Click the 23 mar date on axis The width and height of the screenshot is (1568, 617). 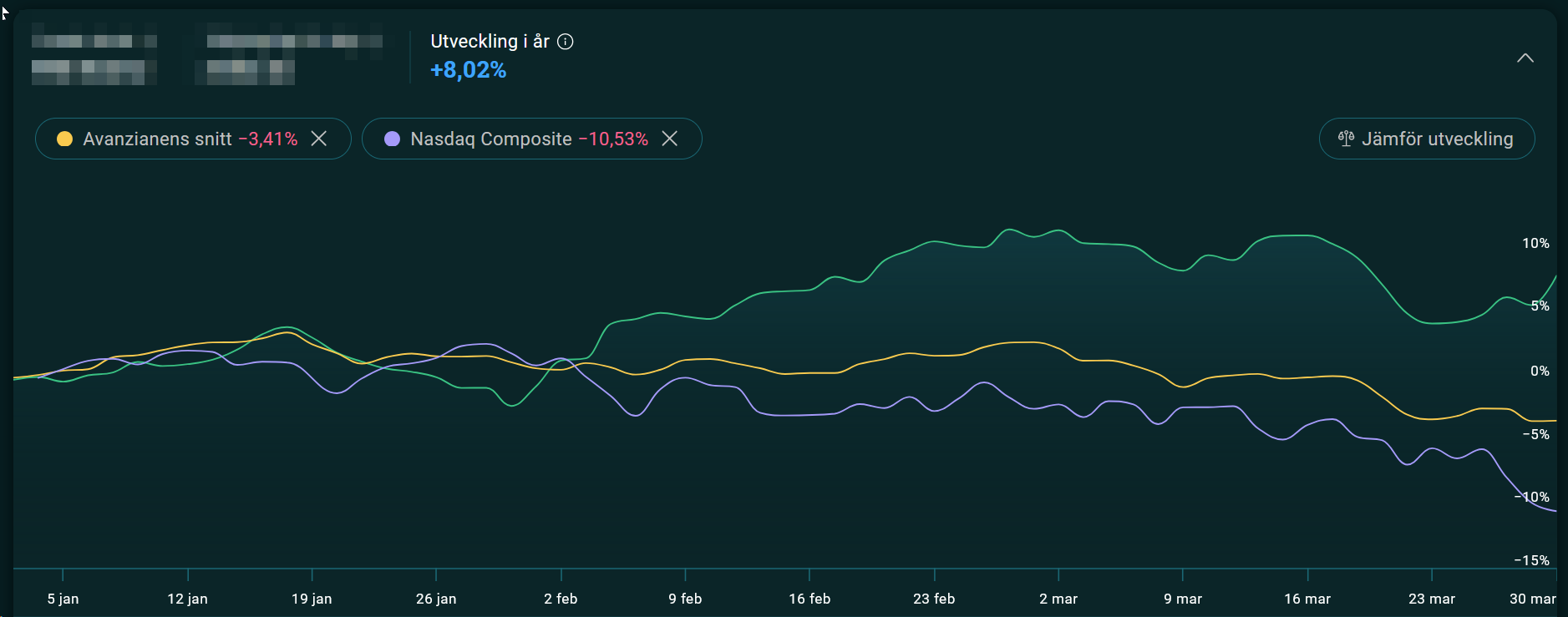pyautogui.click(x=1432, y=599)
